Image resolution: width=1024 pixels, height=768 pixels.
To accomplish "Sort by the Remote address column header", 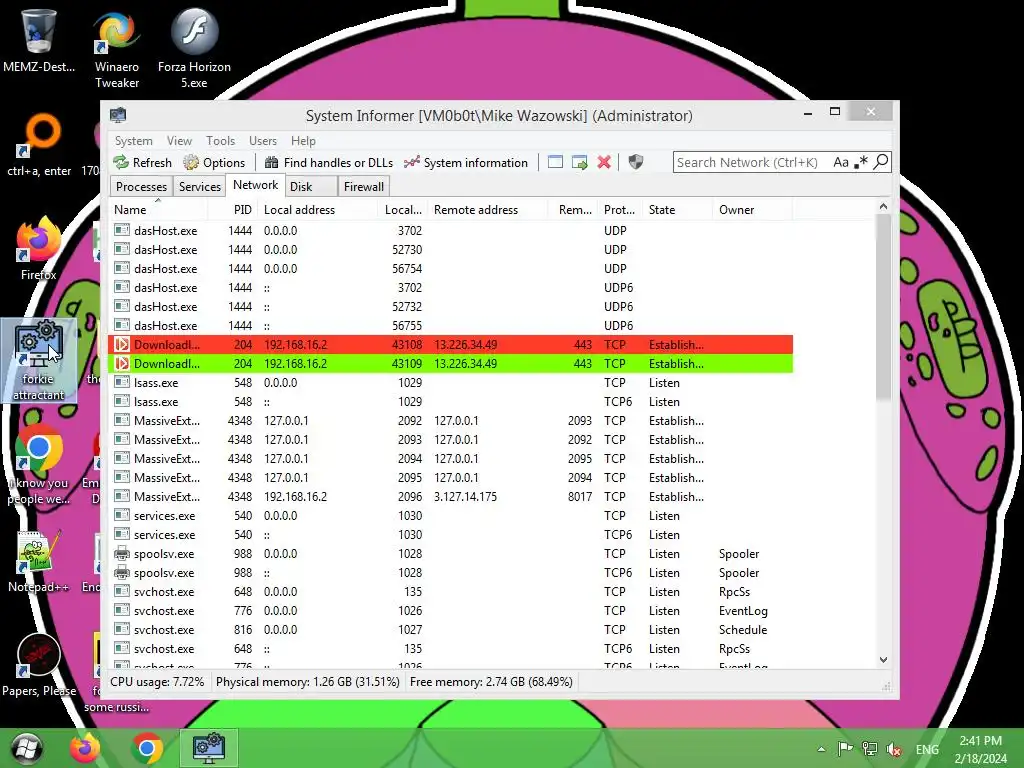I will click(x=487, y=210).
